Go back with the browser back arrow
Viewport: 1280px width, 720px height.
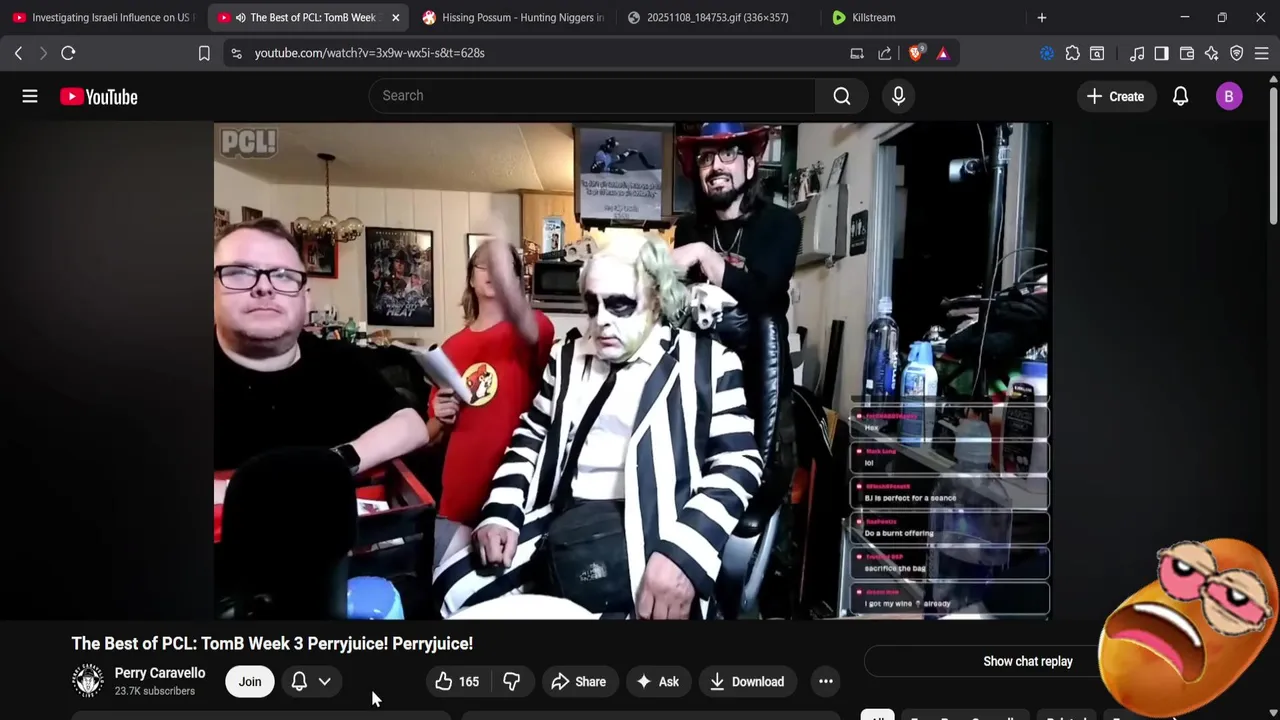[x=18, y=53]
